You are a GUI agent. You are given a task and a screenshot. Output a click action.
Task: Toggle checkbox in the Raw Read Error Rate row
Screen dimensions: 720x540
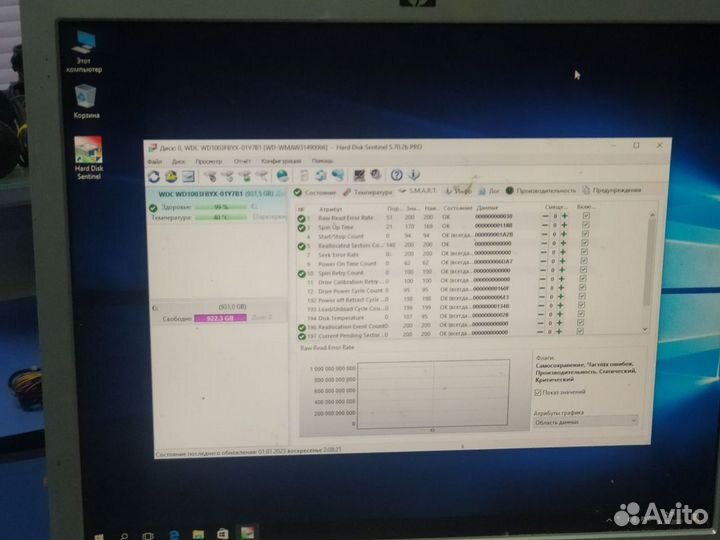[586, 215]
